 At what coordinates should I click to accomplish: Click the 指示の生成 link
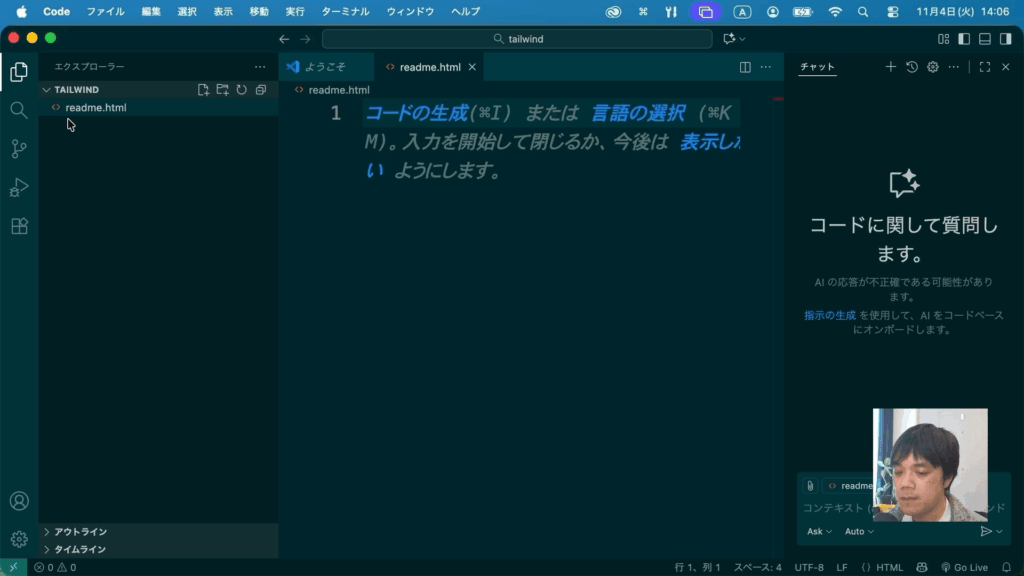click(x=829, y=315)
